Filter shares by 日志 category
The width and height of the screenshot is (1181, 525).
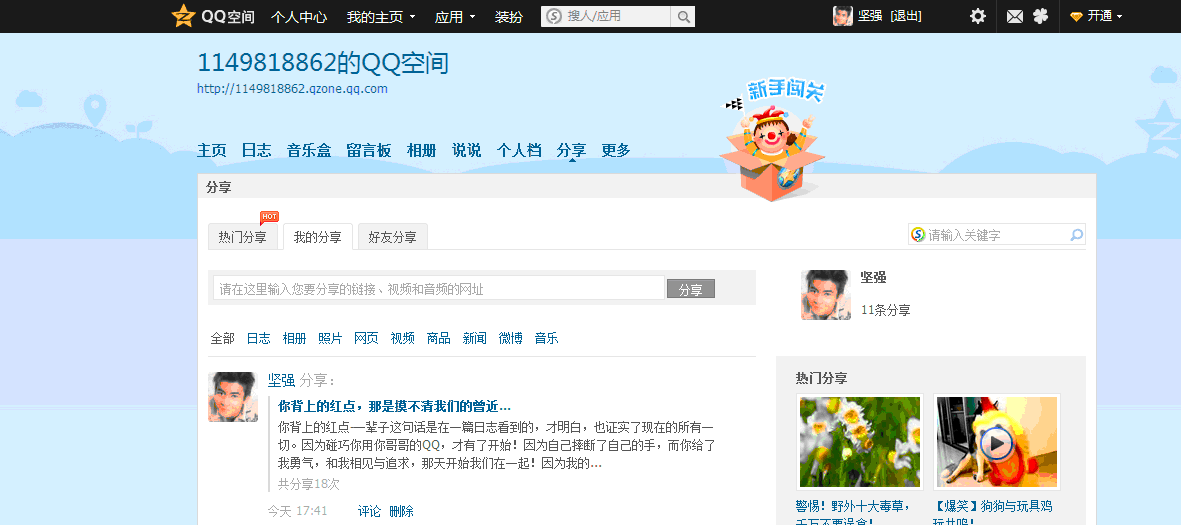[258, 338]
